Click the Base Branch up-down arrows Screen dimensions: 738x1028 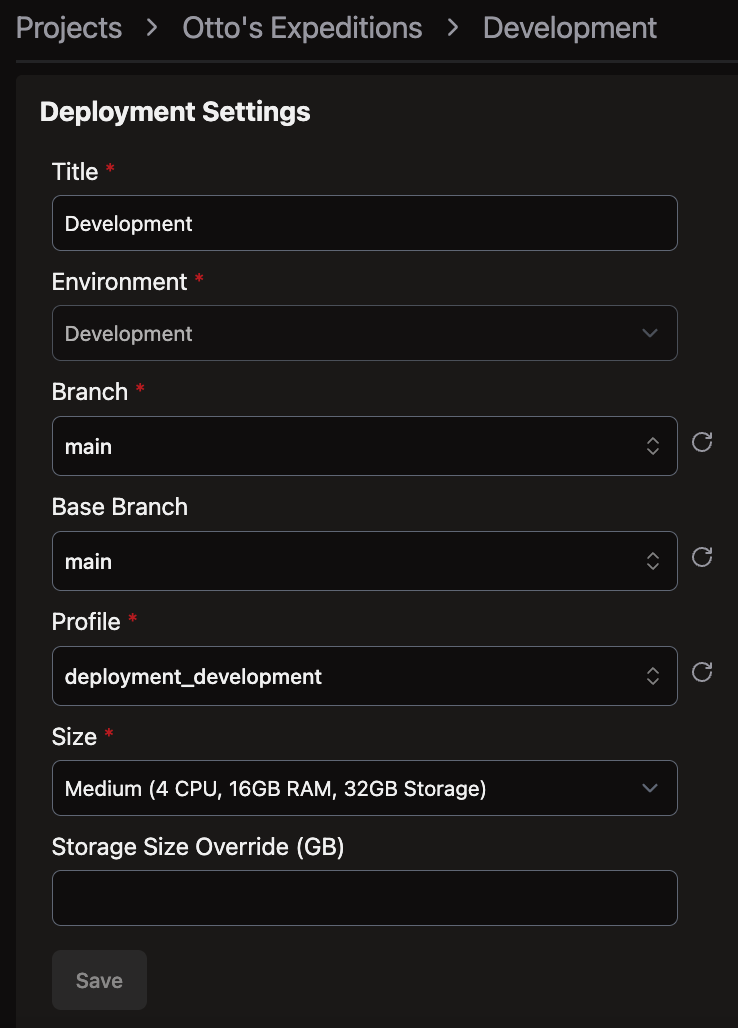(652, 561)
